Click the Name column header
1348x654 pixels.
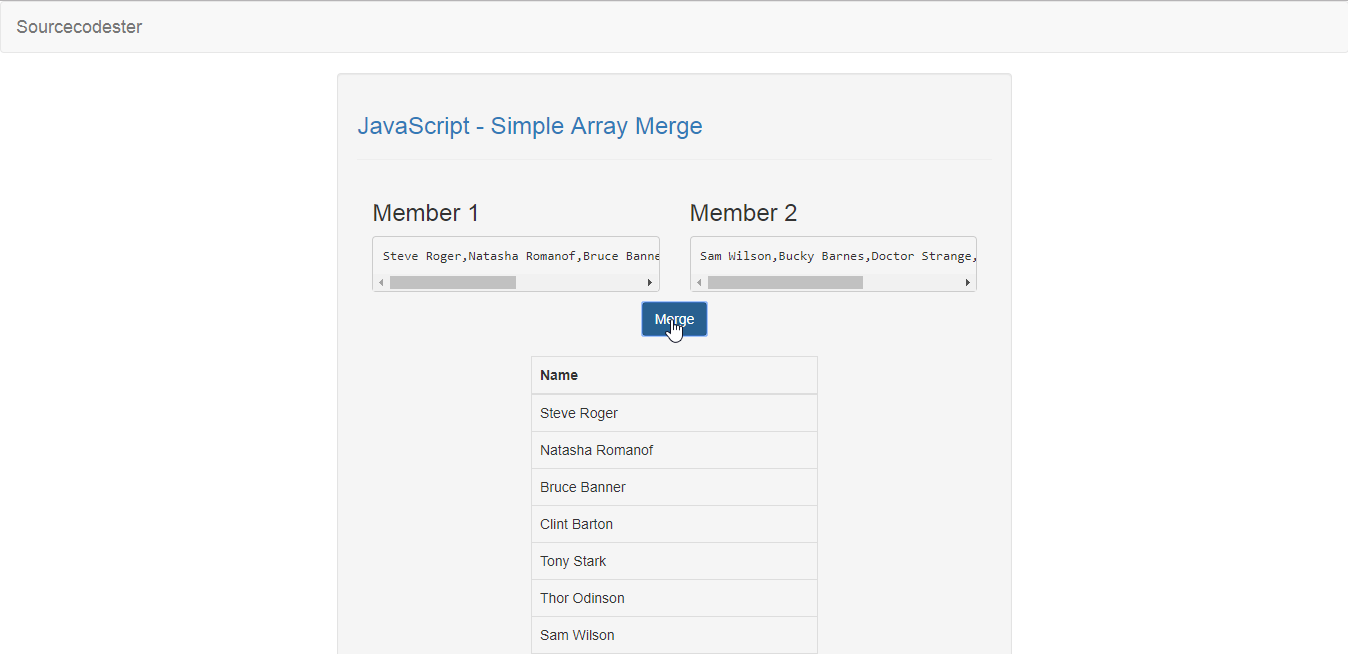click(x=674, y=375)
